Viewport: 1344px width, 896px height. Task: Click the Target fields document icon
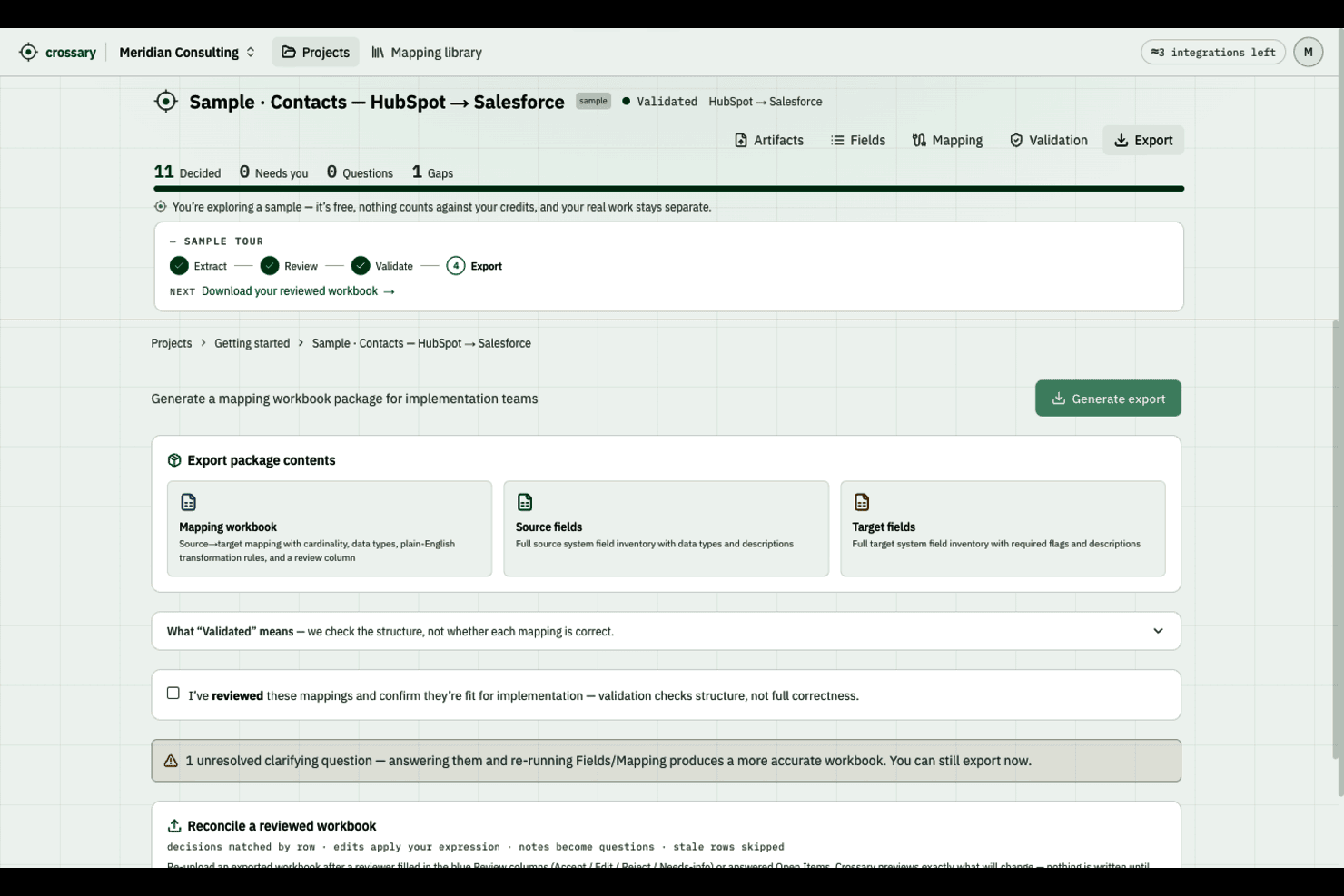[x=862, y=502]
